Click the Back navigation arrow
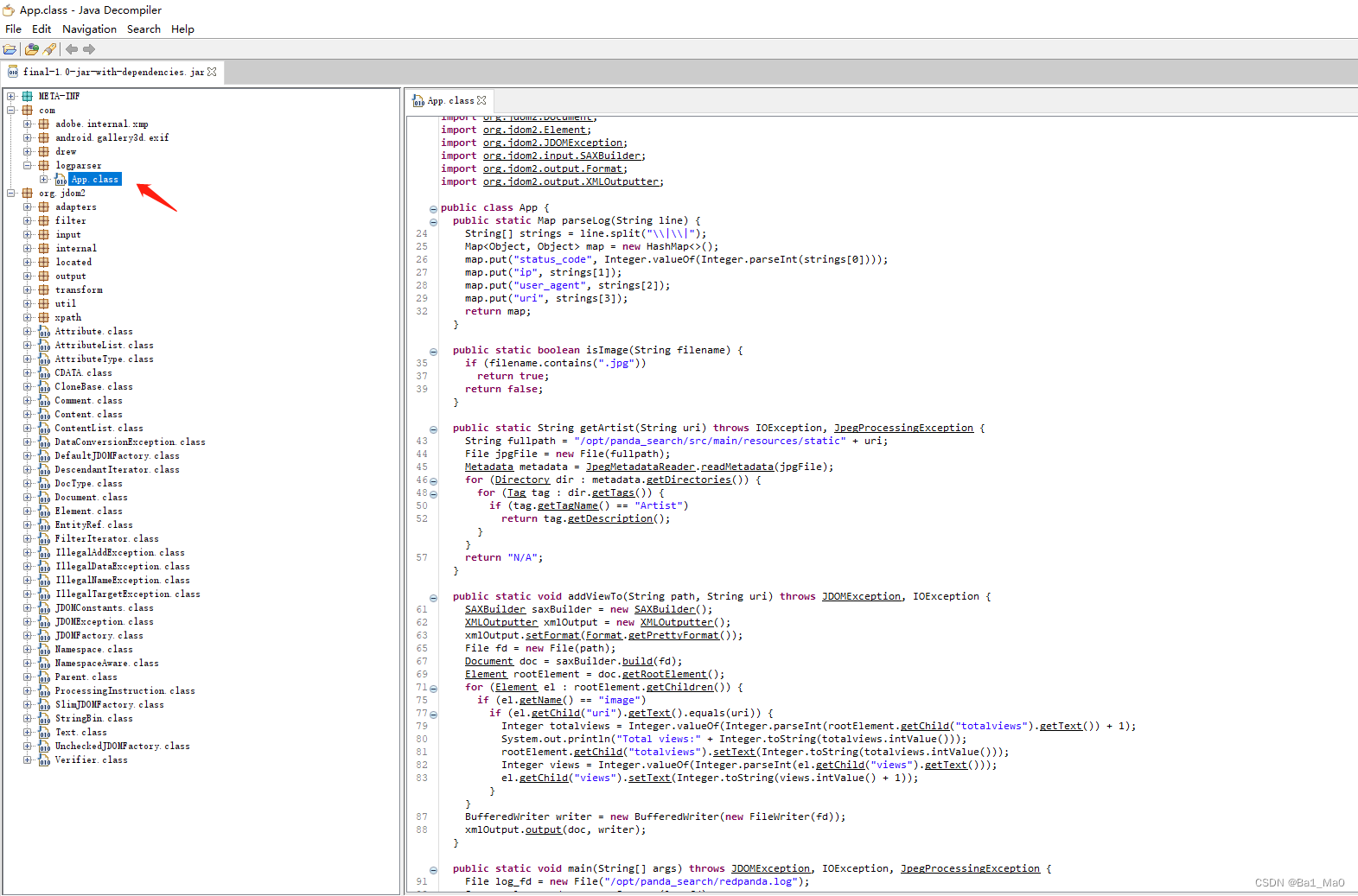Screen dimensions: 1358x896 [x=72, y=49]
